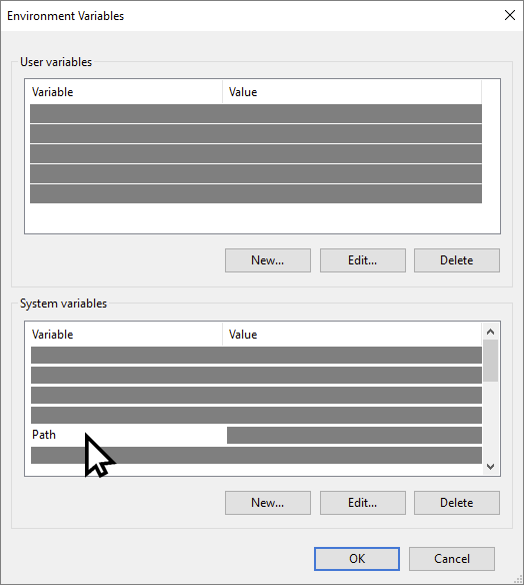The image size is (524, 585).
Task: Click the system variables scrollbar thumb
Action: (x=490, y=360)
